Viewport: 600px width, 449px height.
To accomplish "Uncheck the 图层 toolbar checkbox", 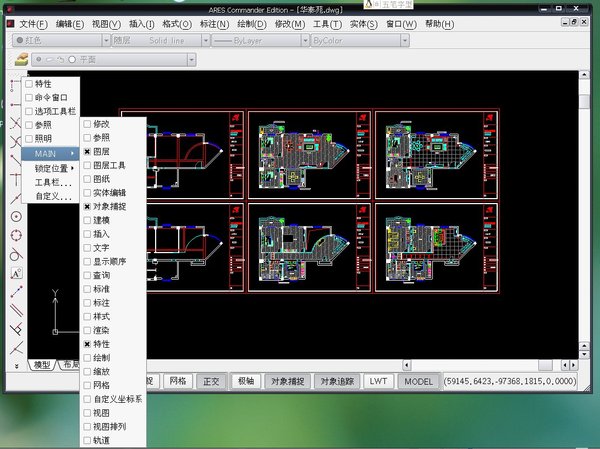I will click(88, 150).
